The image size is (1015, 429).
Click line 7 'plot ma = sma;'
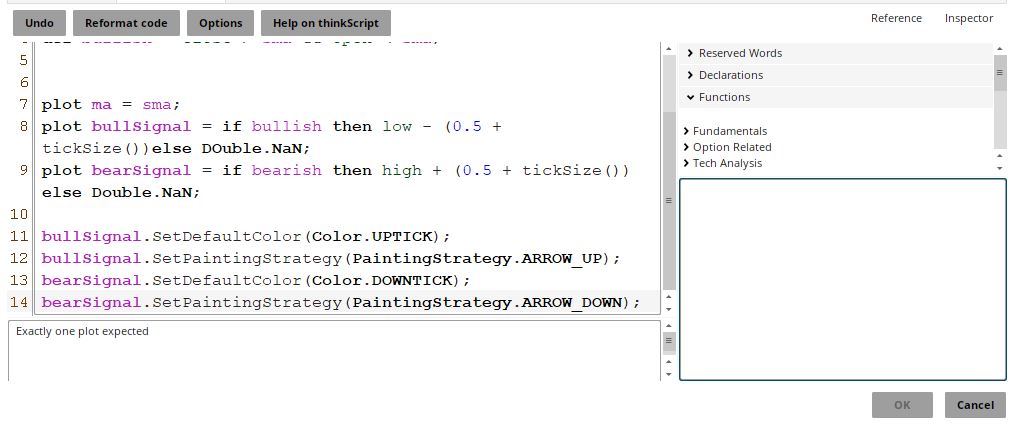pos(111,105)
